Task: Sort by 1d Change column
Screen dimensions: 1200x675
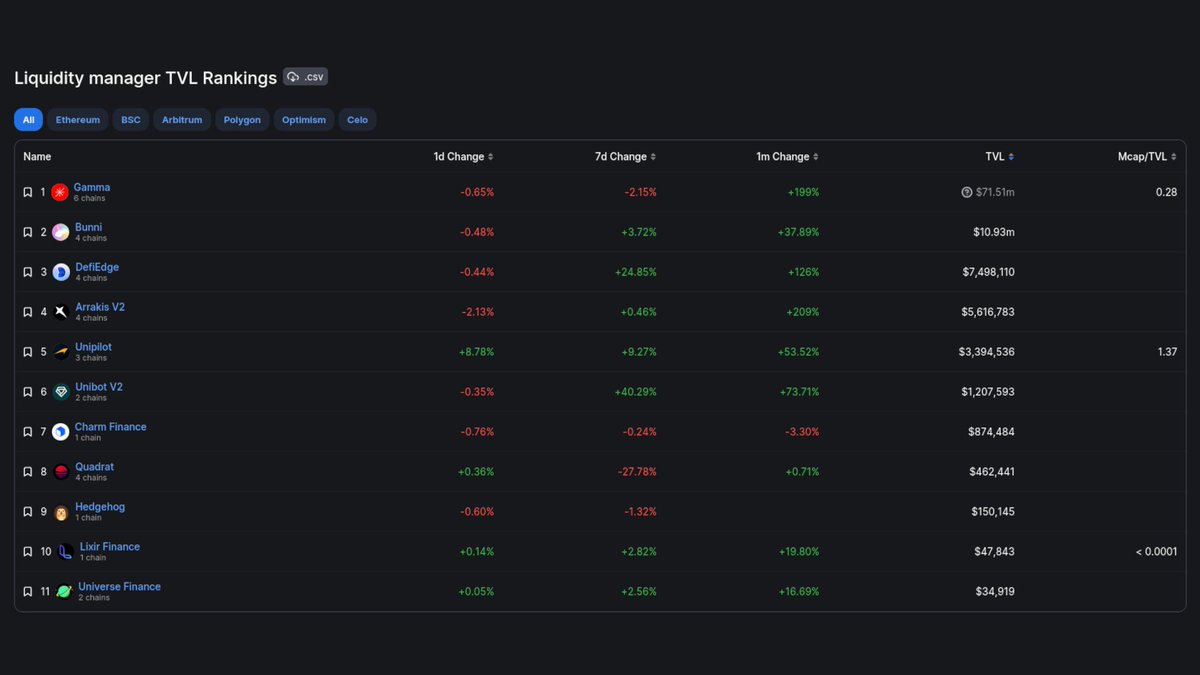Action: (463, 157)
